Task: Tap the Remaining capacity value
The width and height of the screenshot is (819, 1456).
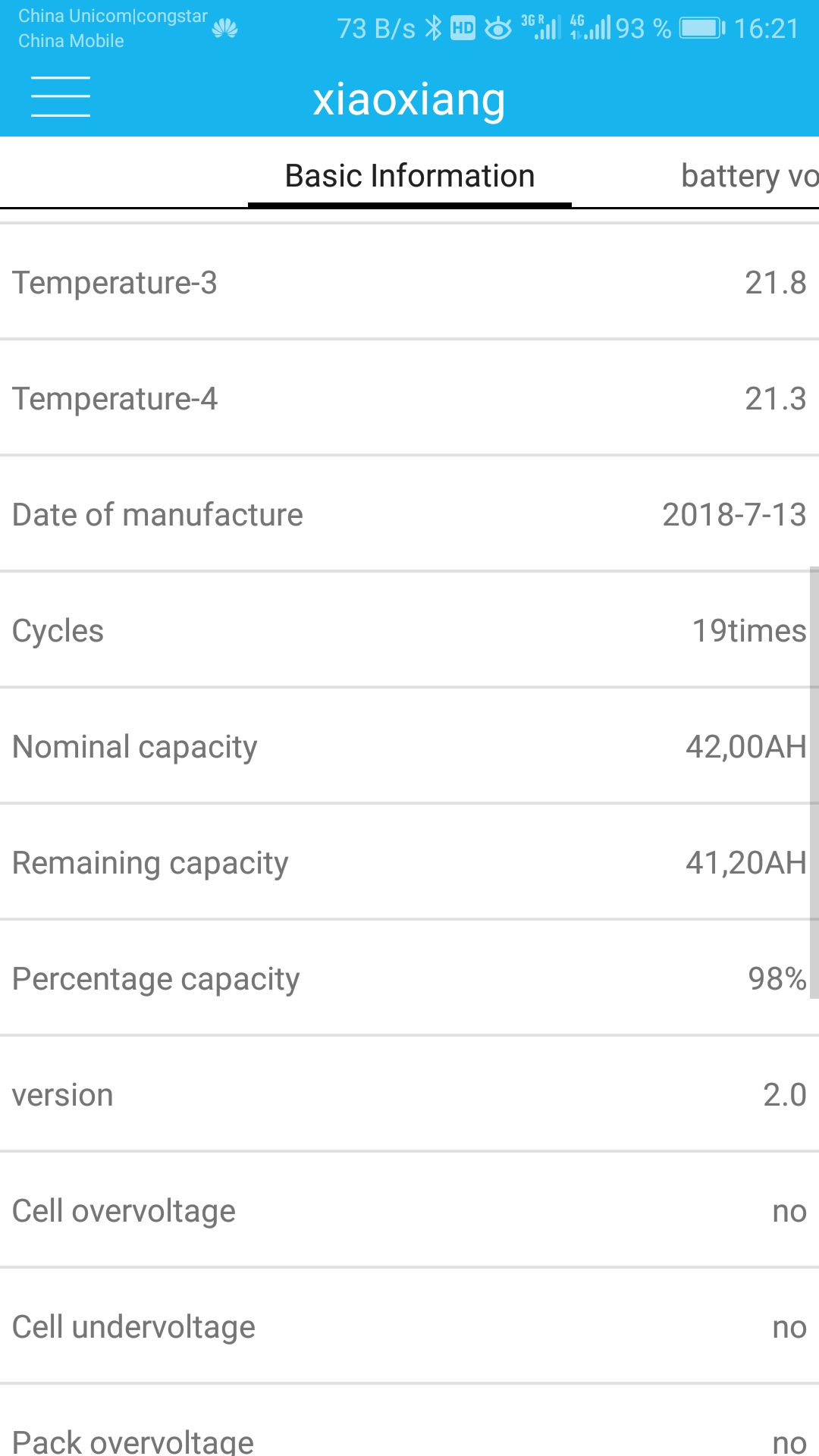Action: tap(745, 863)
